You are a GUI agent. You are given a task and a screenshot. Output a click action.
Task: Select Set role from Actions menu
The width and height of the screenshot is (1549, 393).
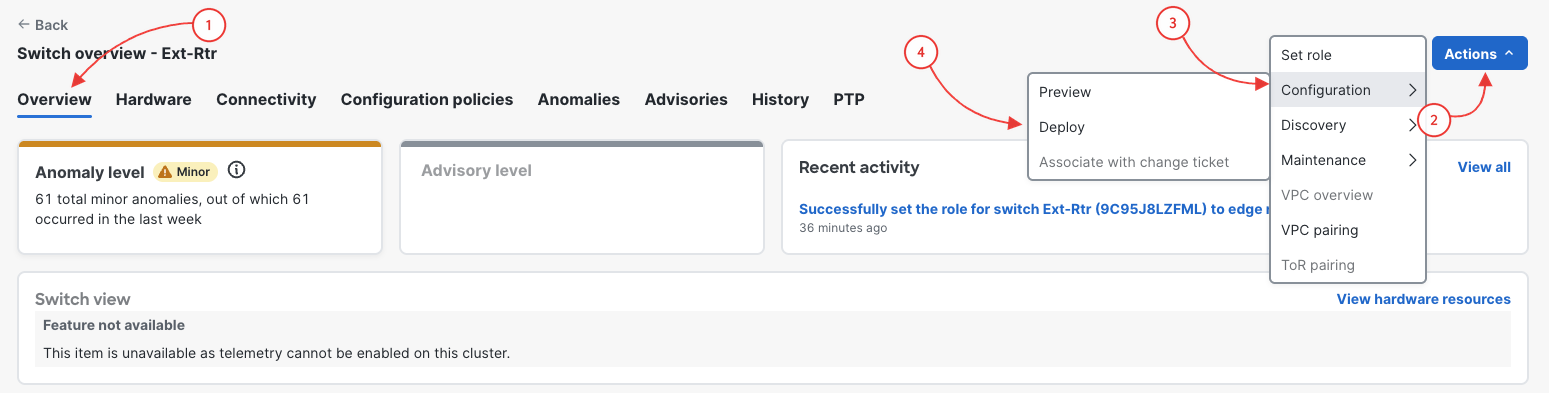tap(1347, 55)
